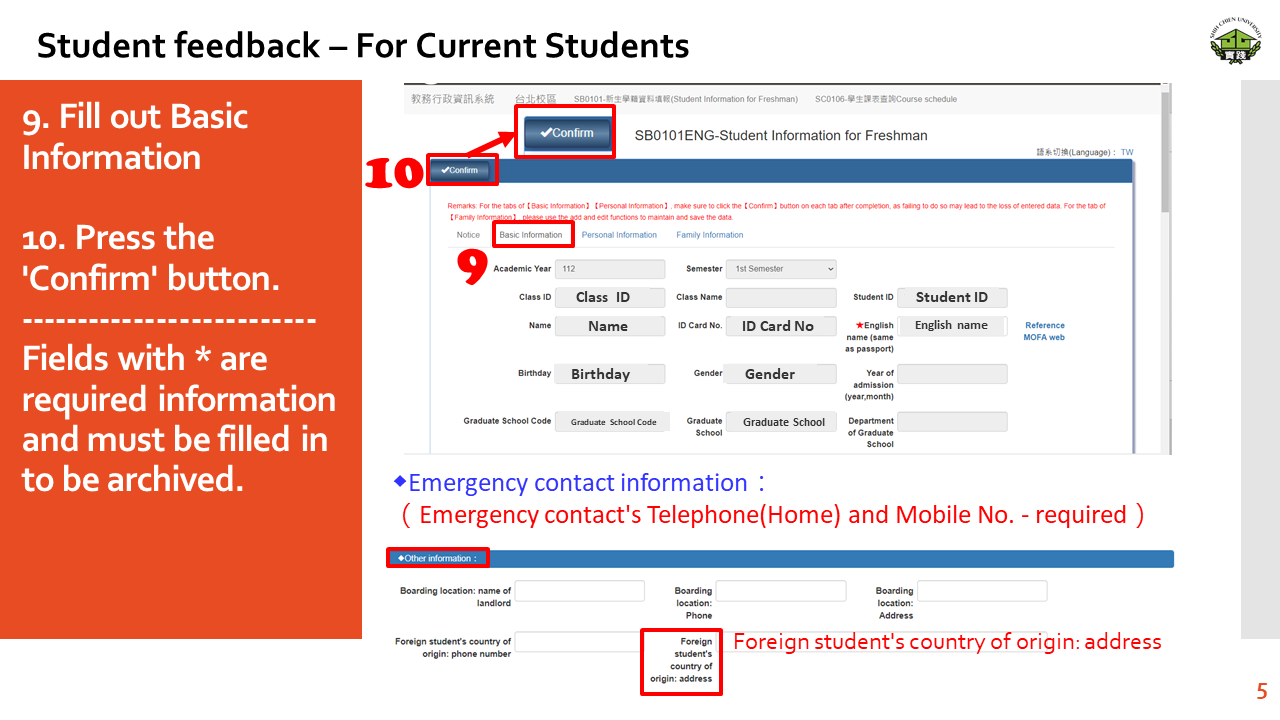
Task: Open the Notice tab
Action: [468, 235]
